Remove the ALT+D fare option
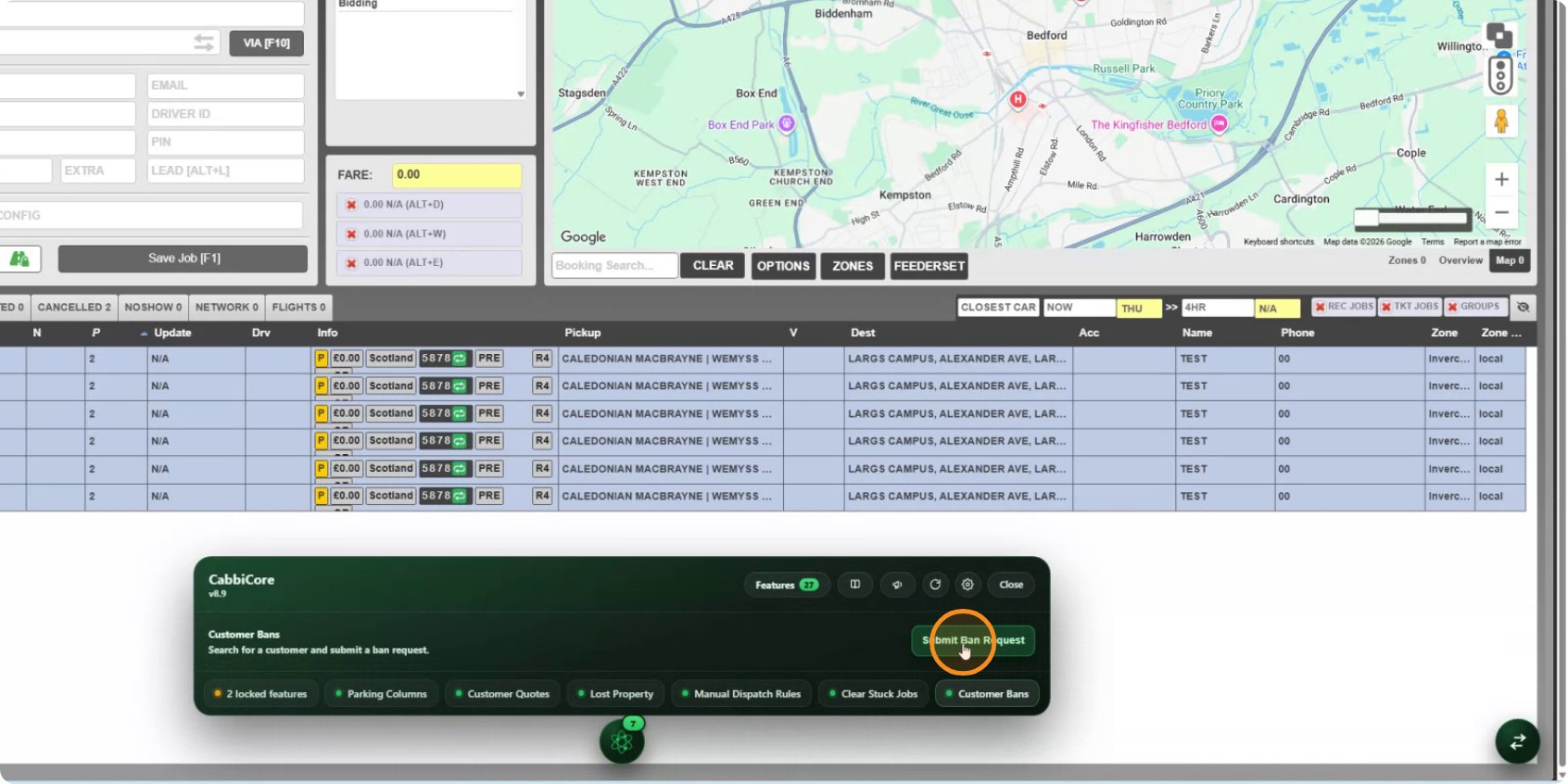1568x784 pixels. coord(351,205)
